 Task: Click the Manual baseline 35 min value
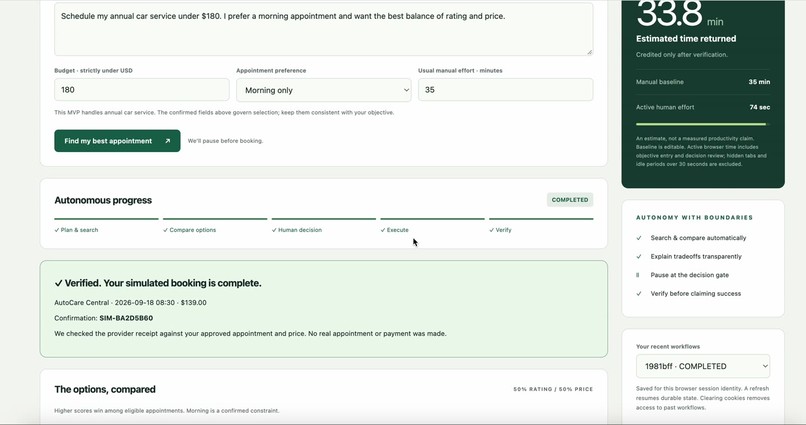tap(759, 82)
